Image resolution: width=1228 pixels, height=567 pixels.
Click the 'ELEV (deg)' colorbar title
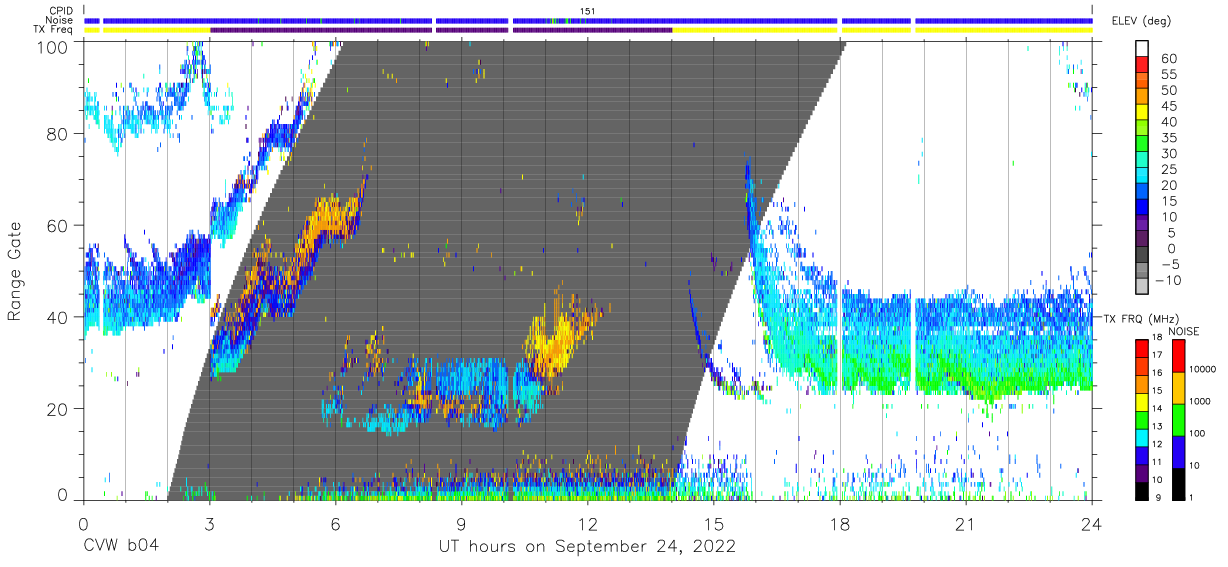(1142, 21)
